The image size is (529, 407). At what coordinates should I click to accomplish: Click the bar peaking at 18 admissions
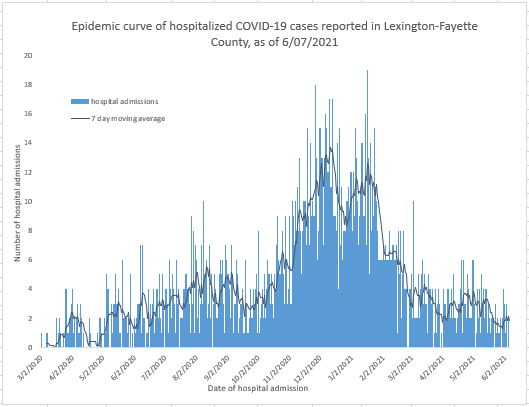[315, 216]
